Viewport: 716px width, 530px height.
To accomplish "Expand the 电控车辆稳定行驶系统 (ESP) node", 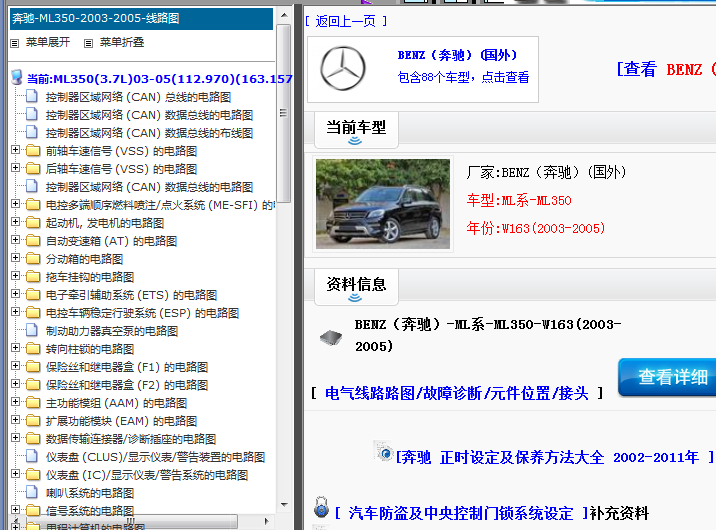I will pyautogui.click(x=16, y=312).
